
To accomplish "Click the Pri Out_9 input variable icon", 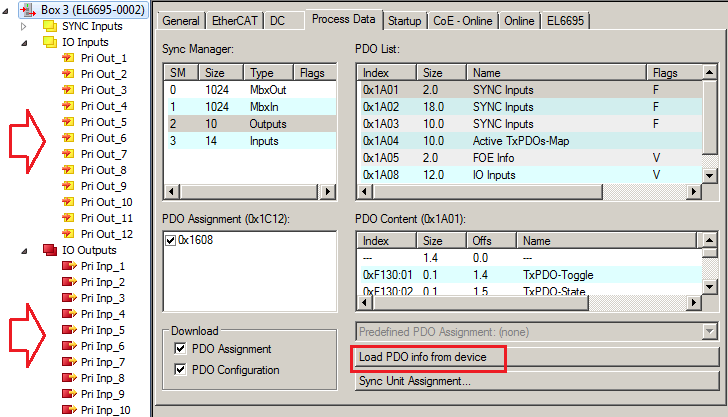I will tap(68, 186).
